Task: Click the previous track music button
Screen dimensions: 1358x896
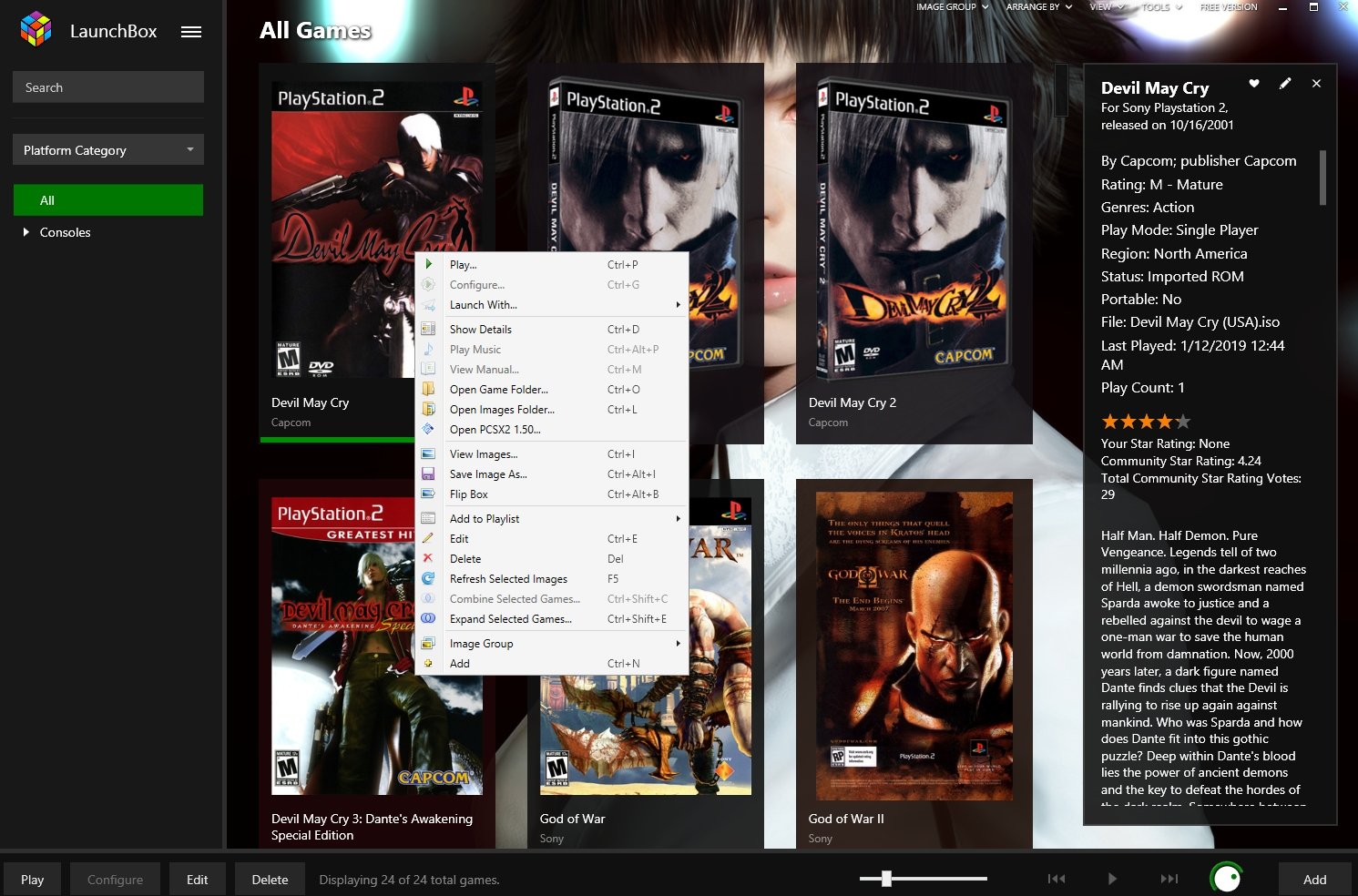Action: coord(1057,879)
